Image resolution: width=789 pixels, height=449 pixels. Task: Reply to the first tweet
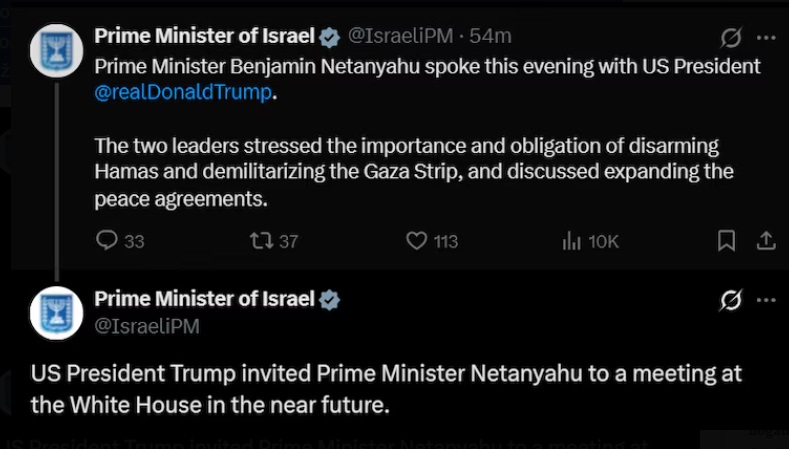point(107,241)
